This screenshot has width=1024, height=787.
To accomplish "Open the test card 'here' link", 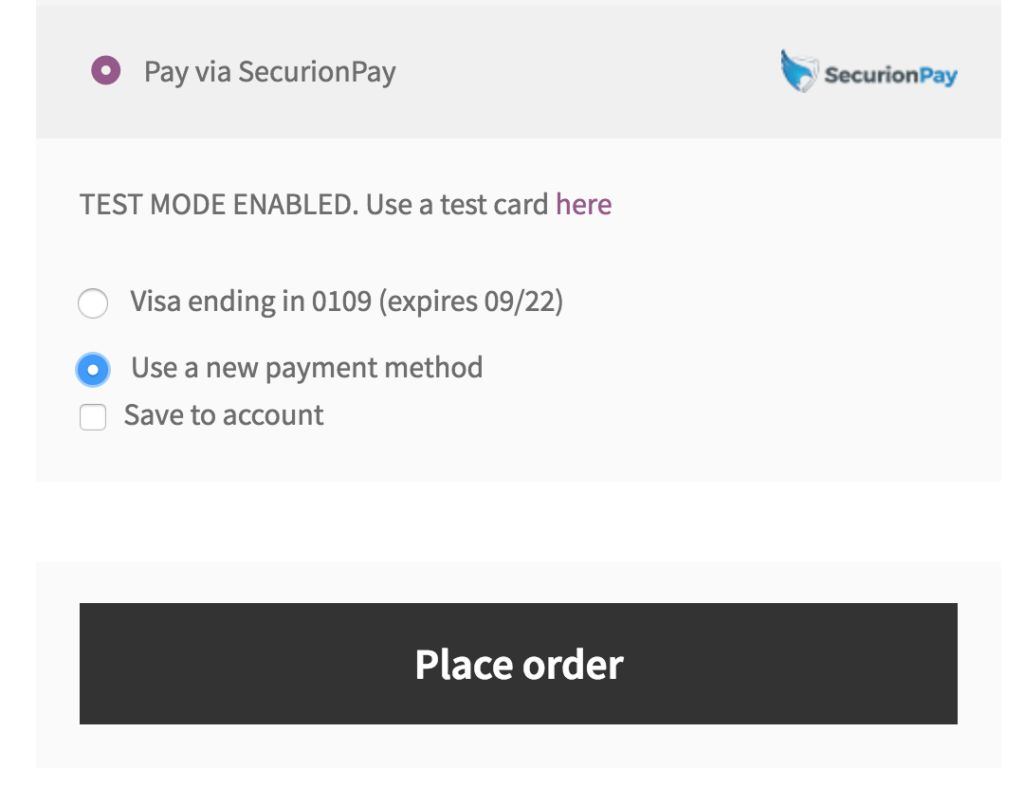I will click(x=583, y=204).
